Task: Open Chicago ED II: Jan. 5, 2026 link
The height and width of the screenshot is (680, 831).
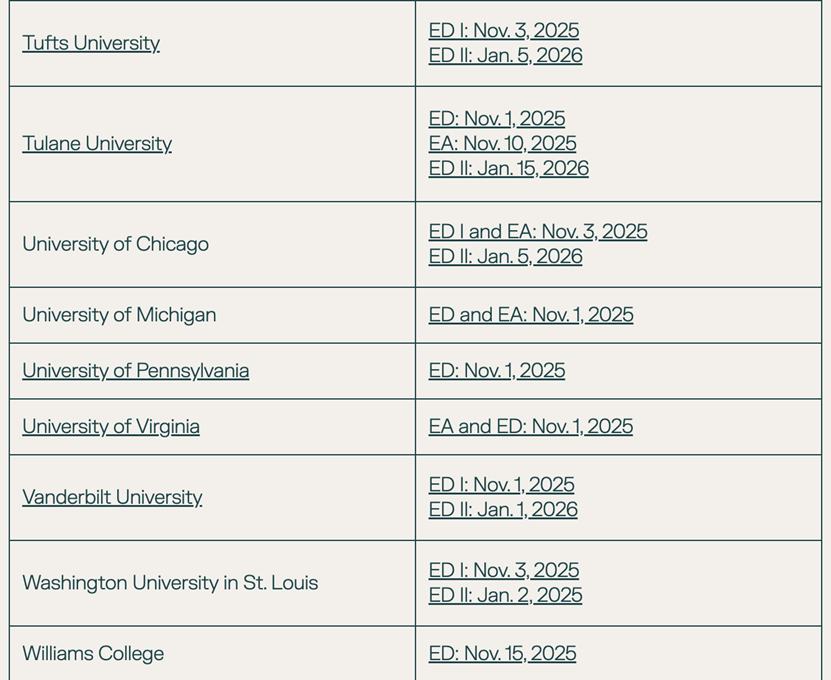Action: pos(505,257)
